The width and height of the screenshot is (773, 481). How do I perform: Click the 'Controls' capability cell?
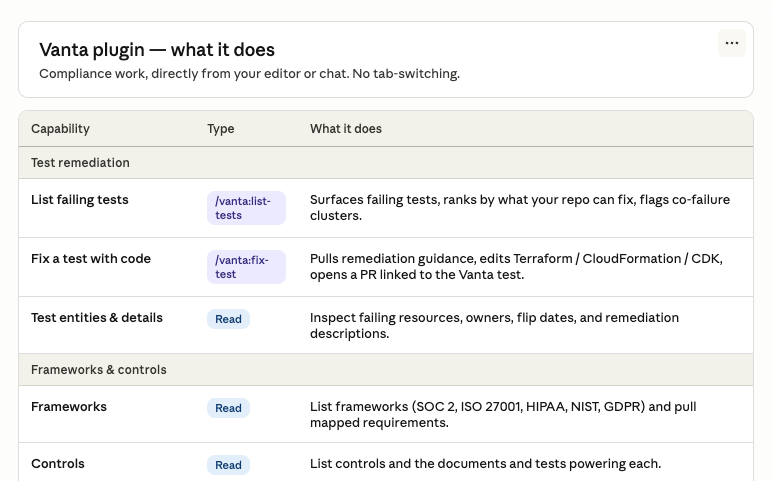click(x=58, y=464)
